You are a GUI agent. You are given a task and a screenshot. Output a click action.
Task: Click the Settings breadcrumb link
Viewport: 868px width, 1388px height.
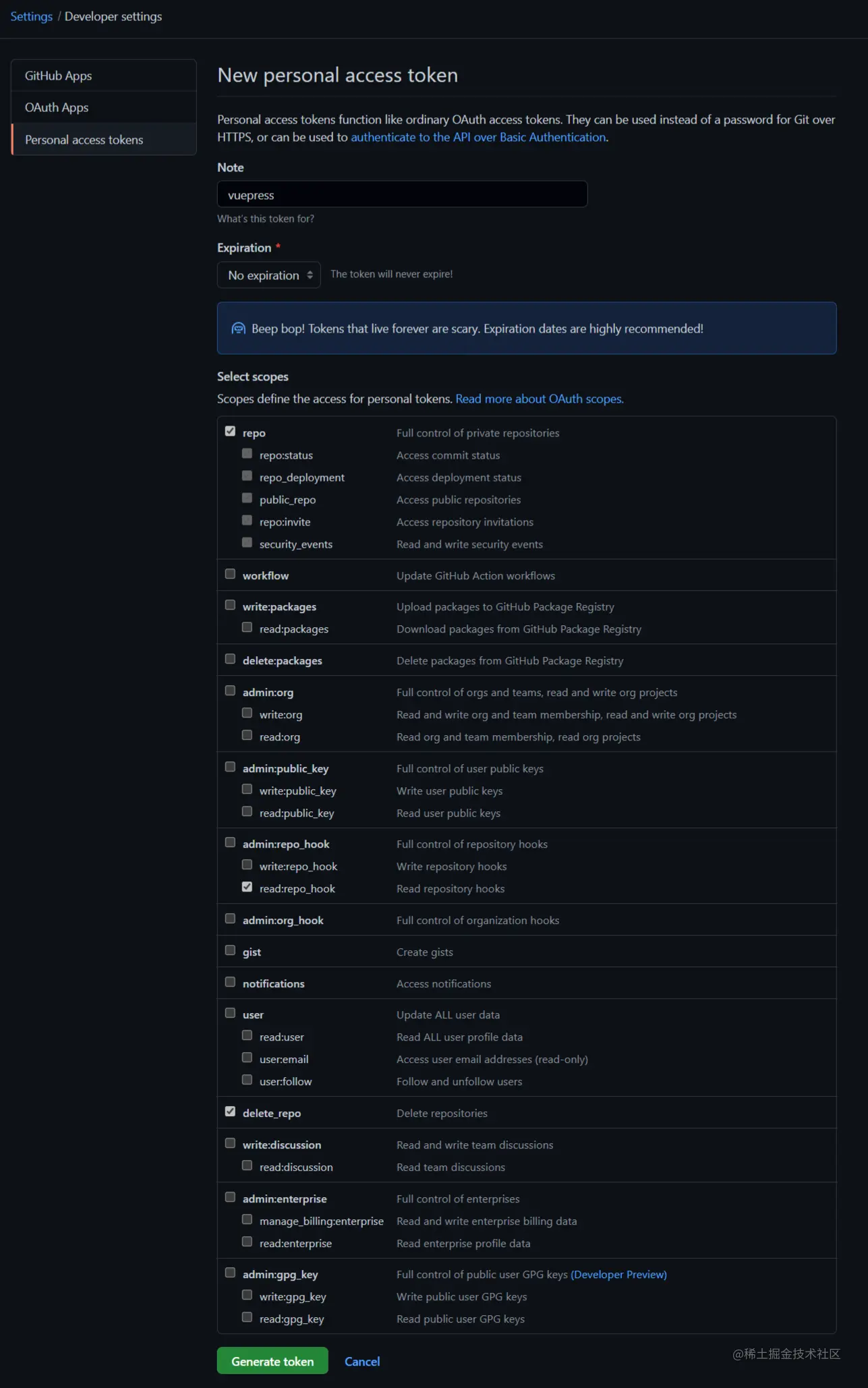(x=31, y=16)
